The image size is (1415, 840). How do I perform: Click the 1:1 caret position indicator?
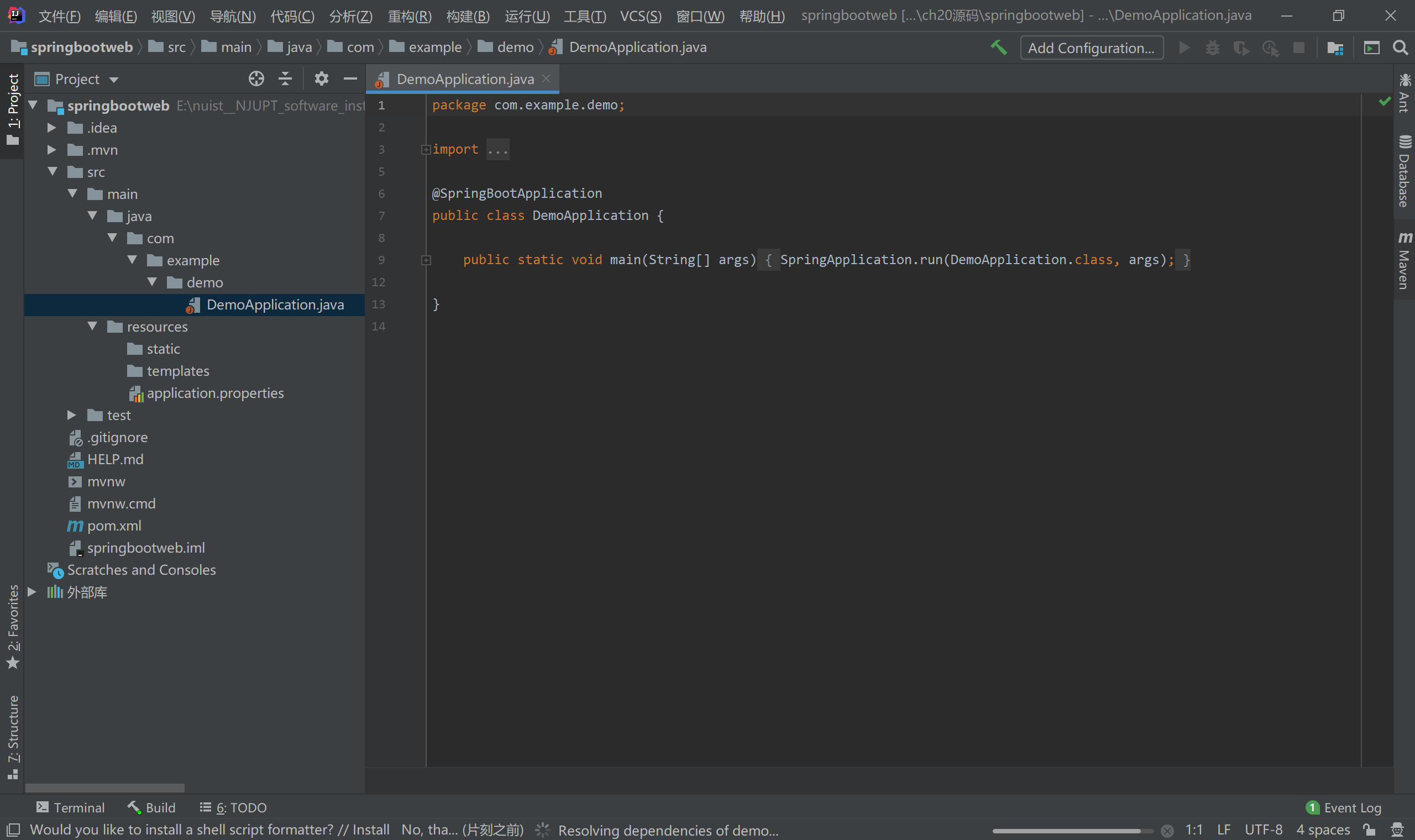tap(1194, 831)
